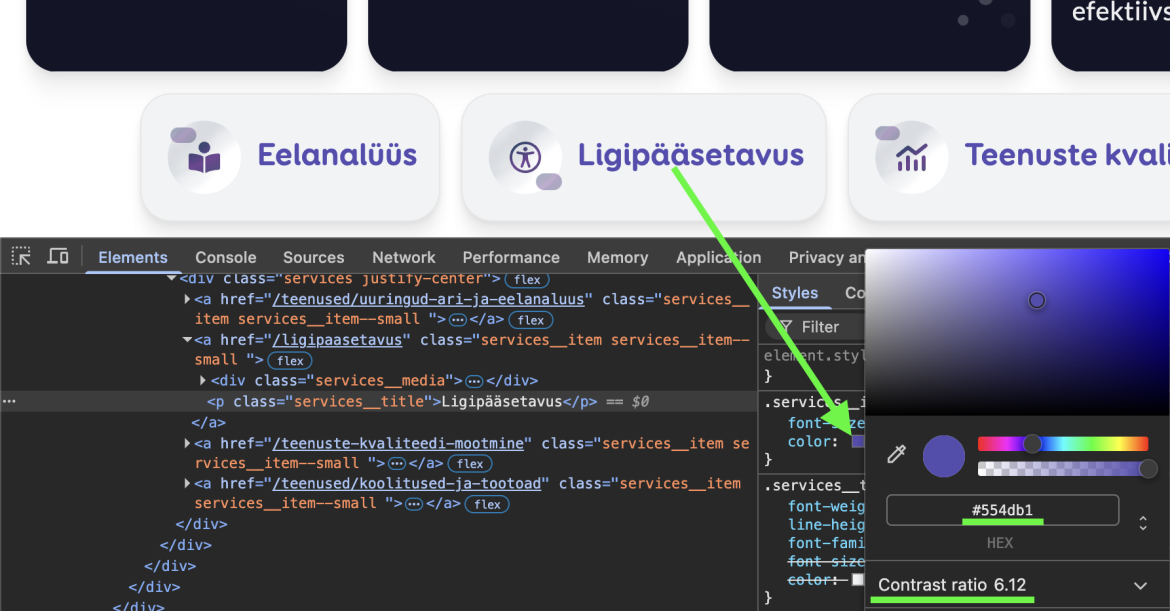Expand the Contrast ratio details chevron

click(x=1140, y=586)
